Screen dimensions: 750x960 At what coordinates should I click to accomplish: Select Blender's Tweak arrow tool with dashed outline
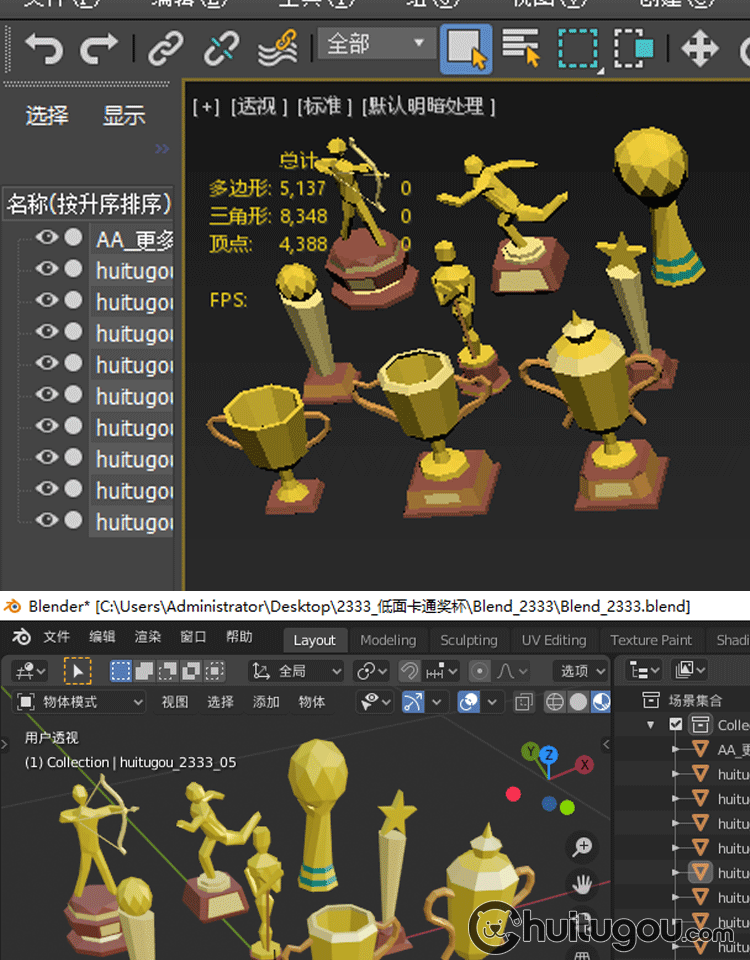(x=78, y=672)
